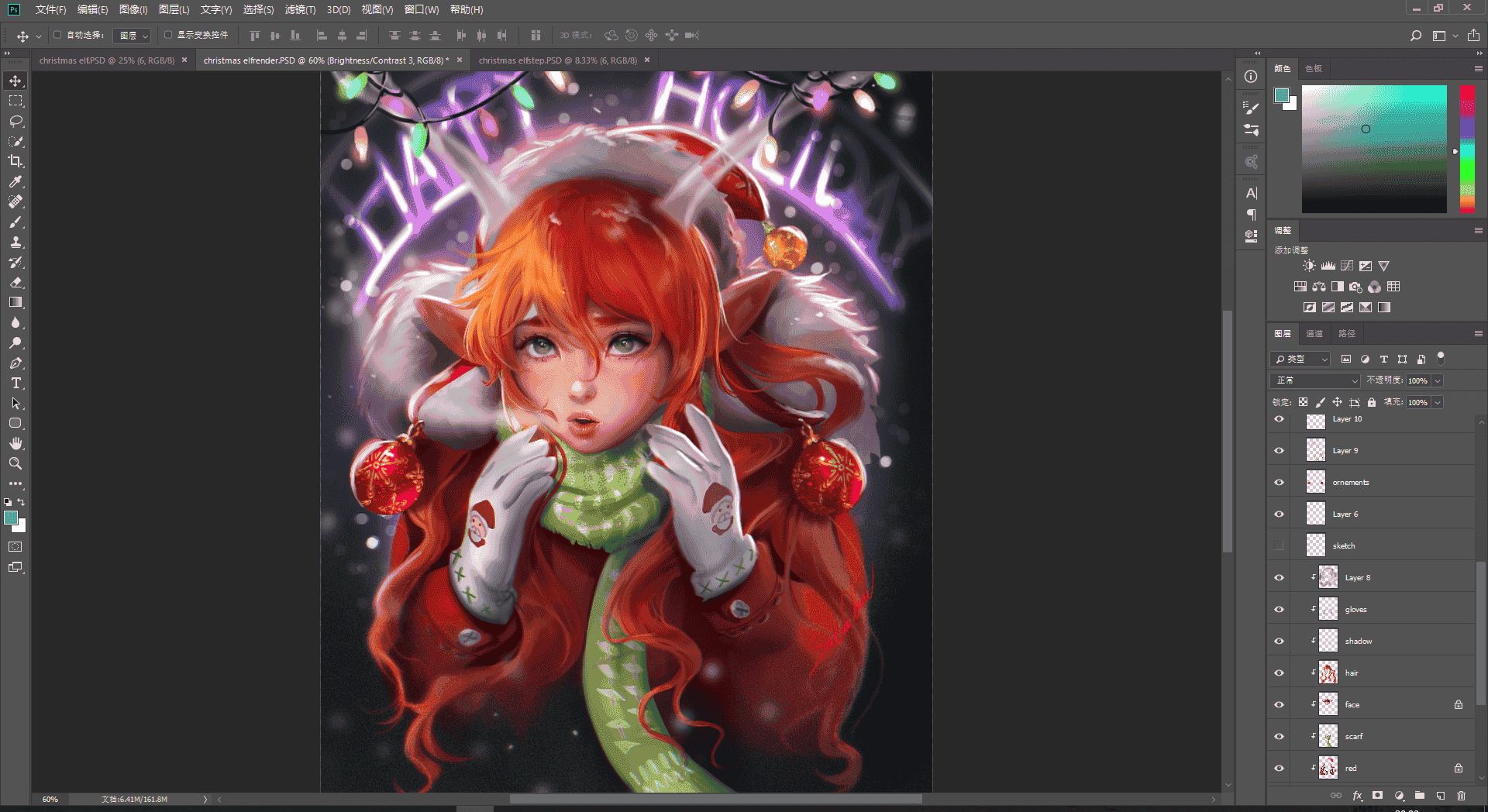Select the Zoom tool
Viewport: 1488px width, 812px height.
click(x=15, y=463)
